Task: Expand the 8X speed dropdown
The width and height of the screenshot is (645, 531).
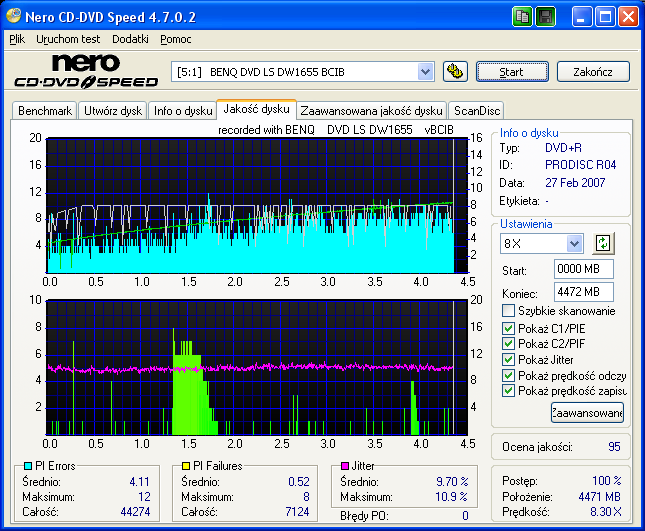Action: tap(574, 243)
